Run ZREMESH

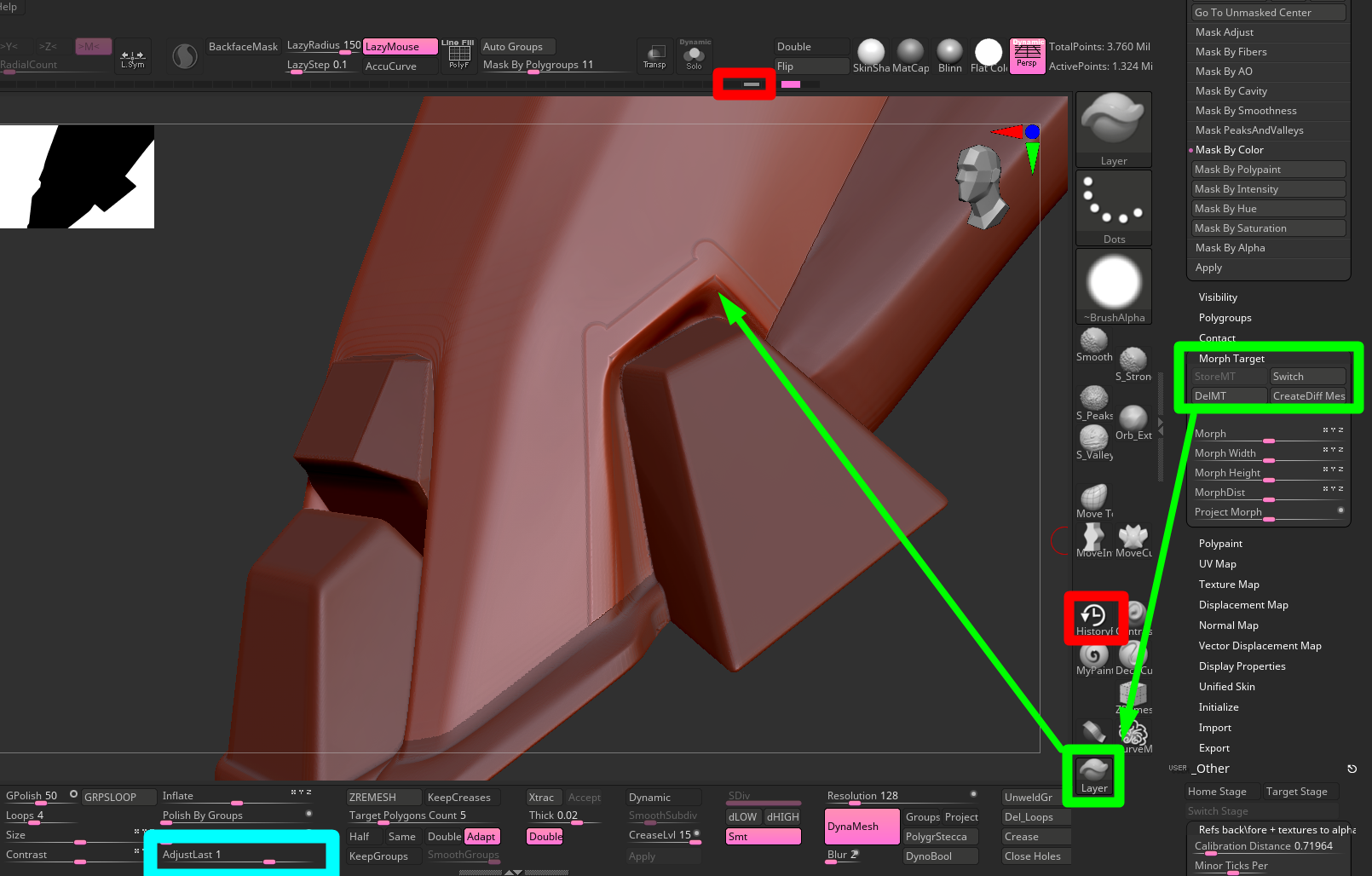click(x=384, y=798)
